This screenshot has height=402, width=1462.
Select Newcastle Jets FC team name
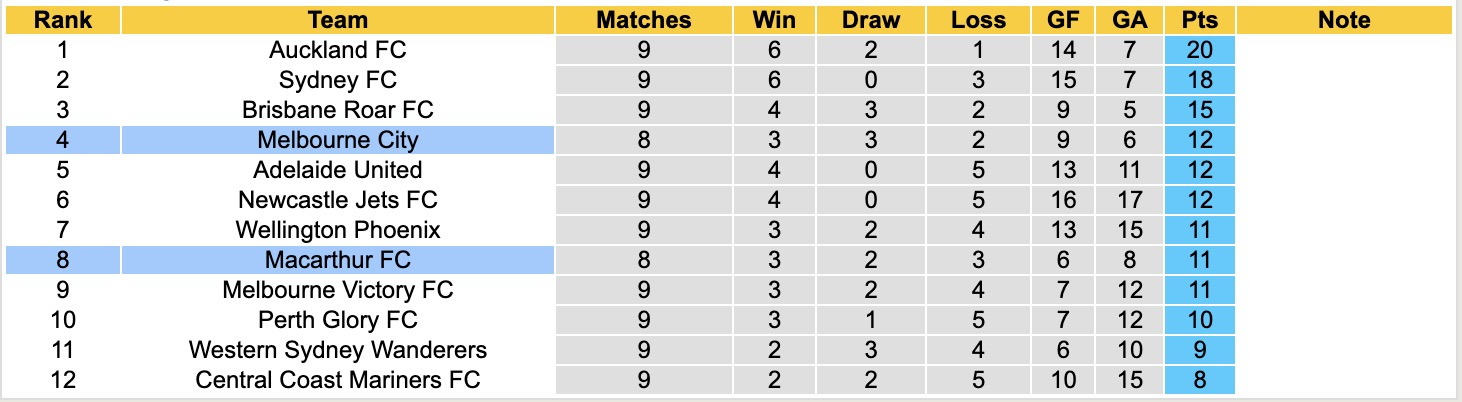[338, 200]
